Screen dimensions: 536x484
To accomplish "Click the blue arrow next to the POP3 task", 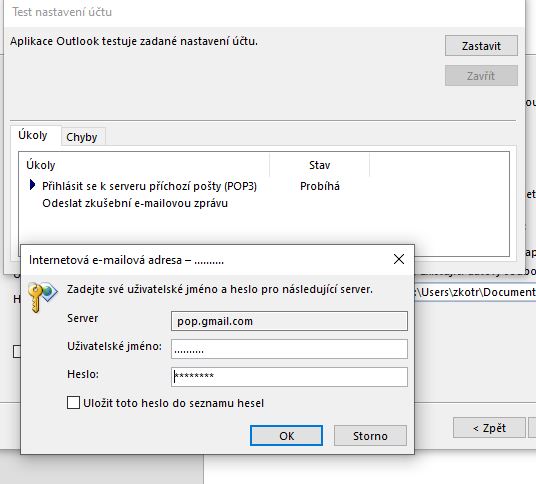I will point(32,185).
